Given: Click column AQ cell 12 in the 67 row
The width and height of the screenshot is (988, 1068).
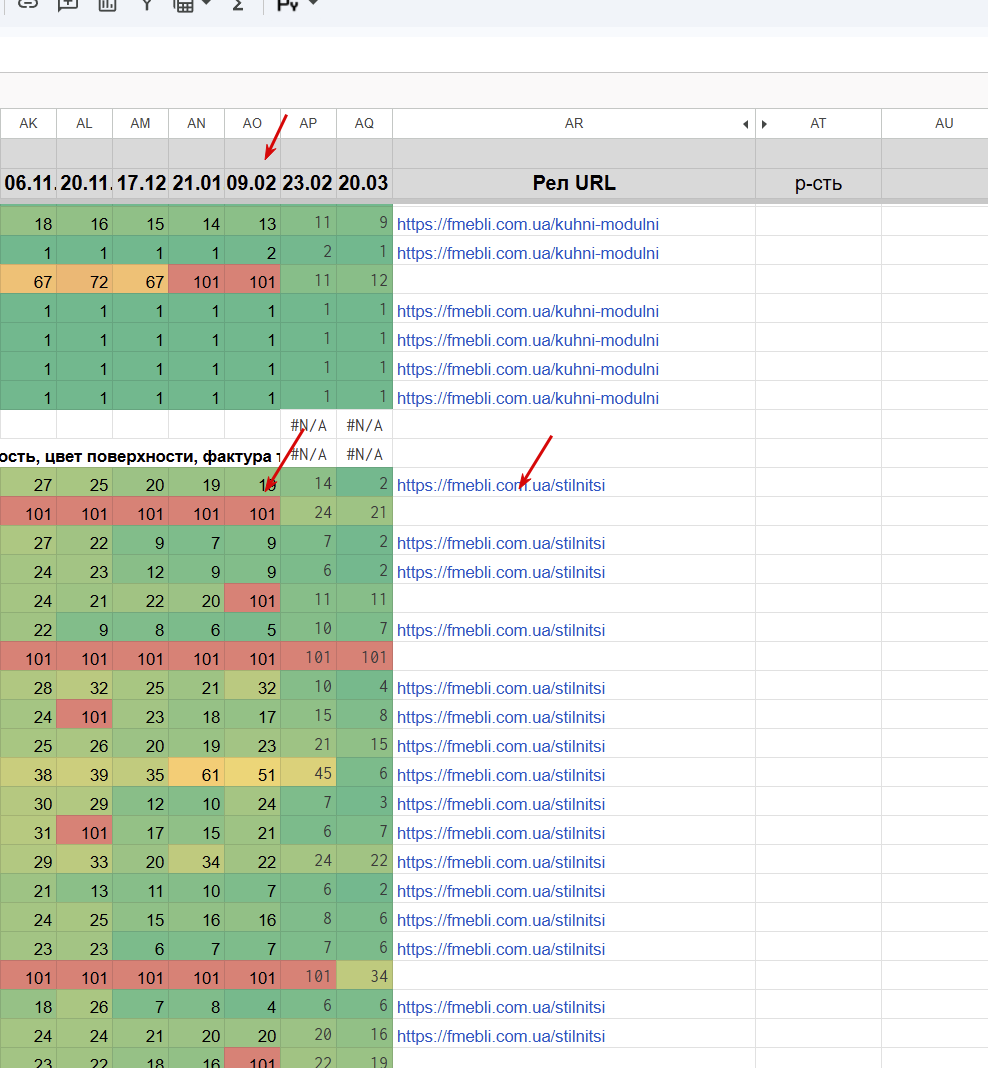Looking at the screenshot, I should pos(364,280).
